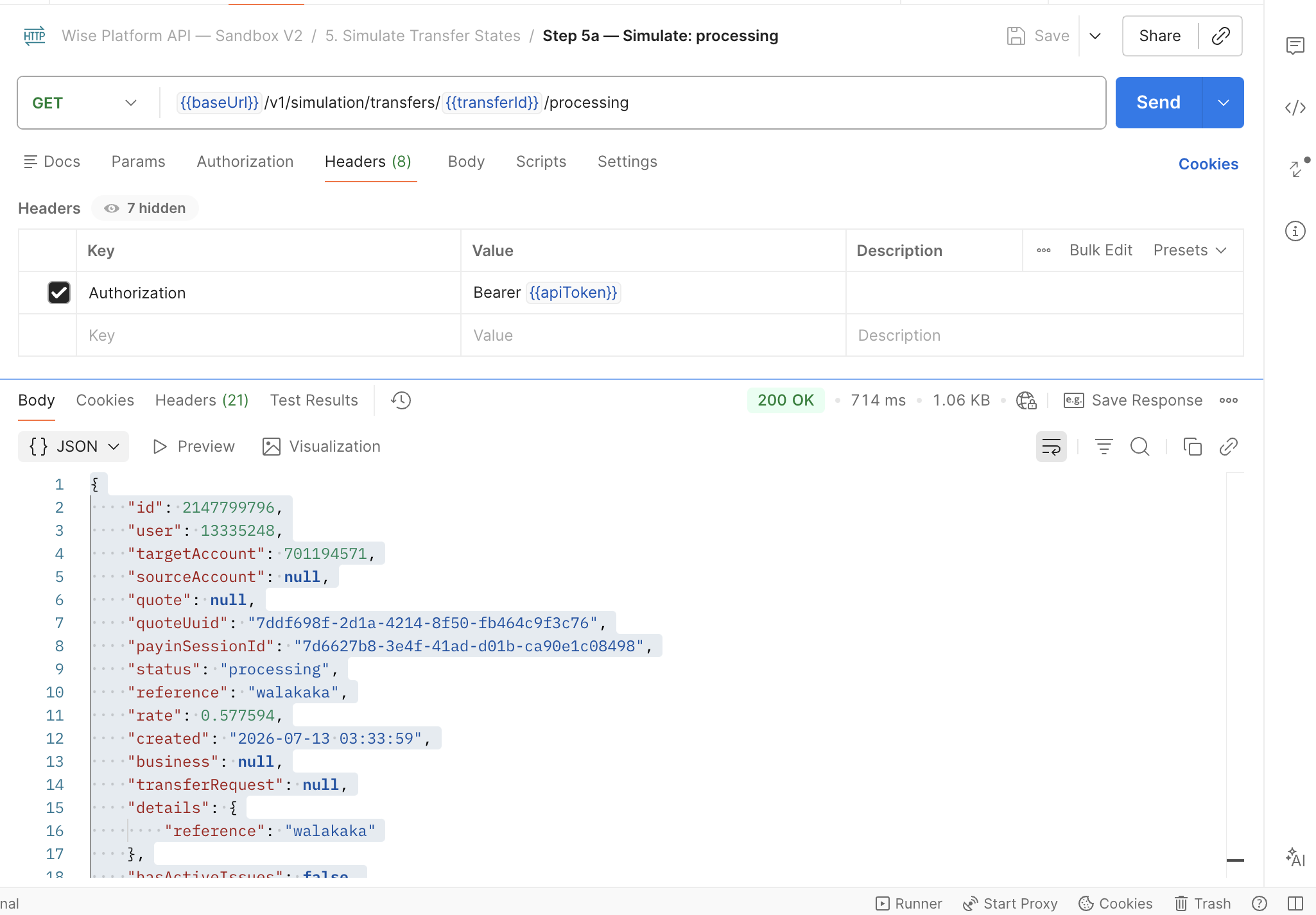Click the empty header Key field
1316x915 pixels.
268,335
